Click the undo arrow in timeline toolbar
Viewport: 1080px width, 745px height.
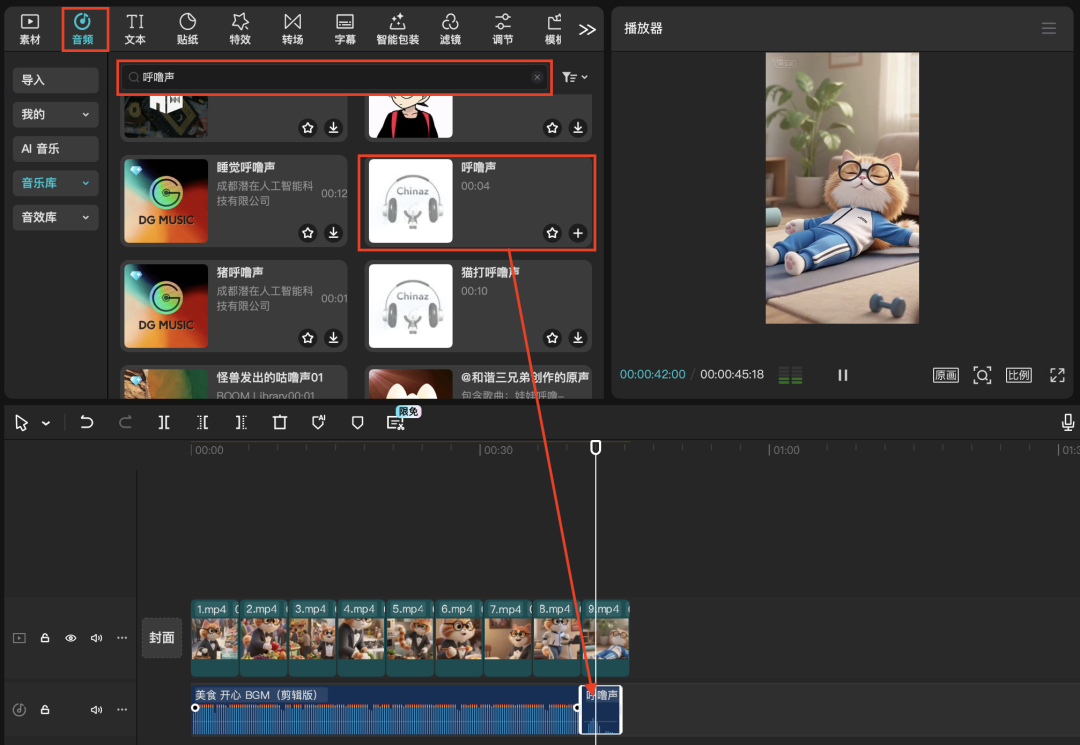(x=87, y=423)
